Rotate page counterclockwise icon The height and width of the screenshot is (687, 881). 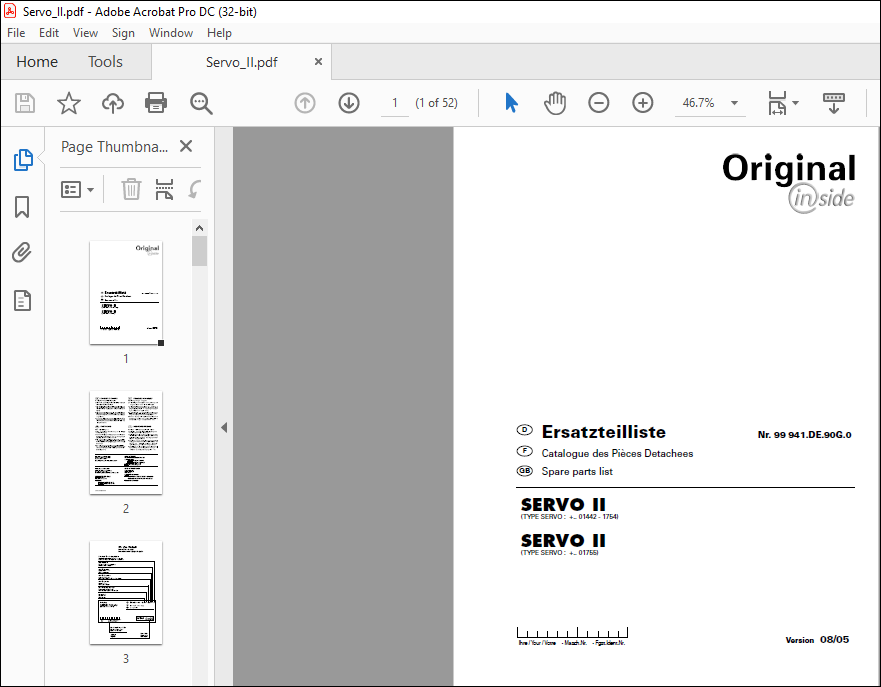tap(194, 189)
